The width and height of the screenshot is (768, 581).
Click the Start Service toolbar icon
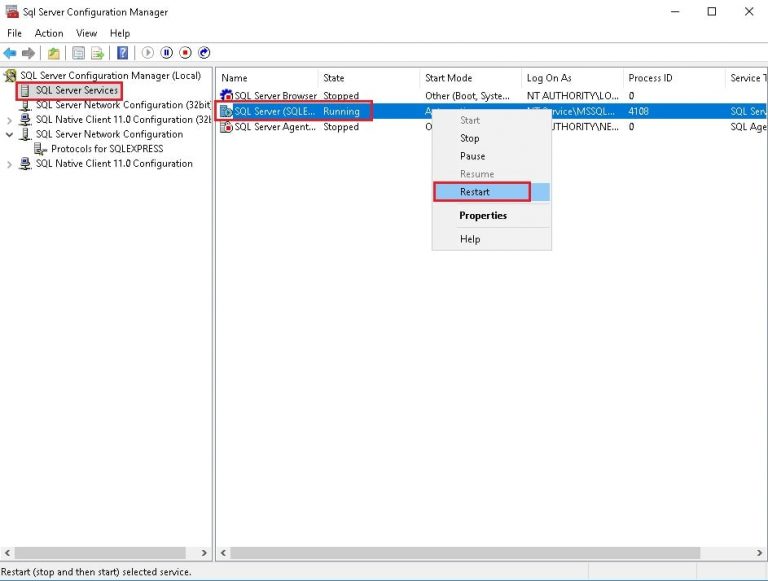148,53
